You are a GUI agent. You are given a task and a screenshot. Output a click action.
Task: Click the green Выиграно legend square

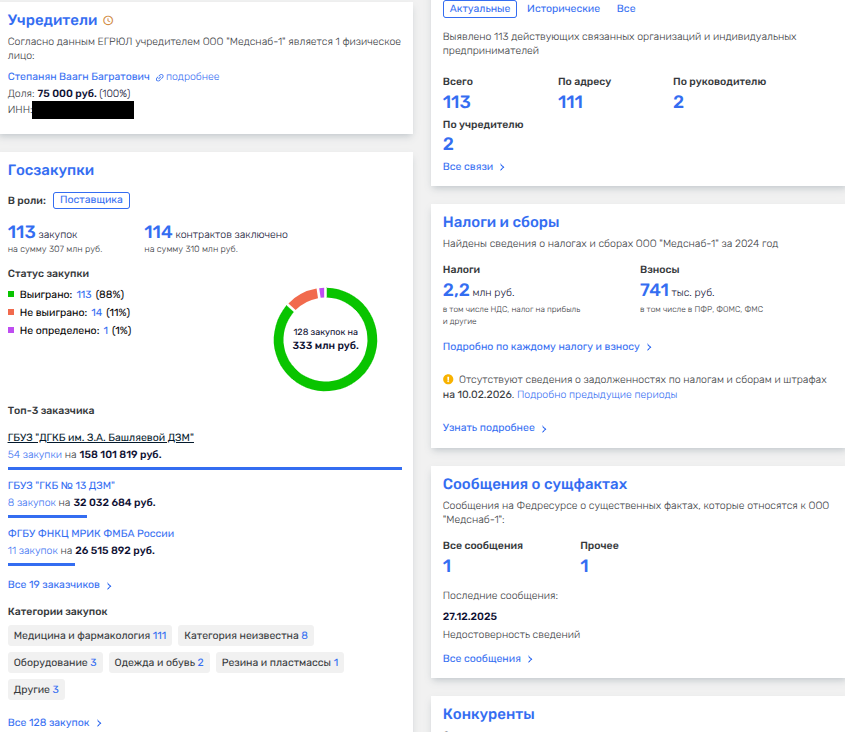coord(11,295)
